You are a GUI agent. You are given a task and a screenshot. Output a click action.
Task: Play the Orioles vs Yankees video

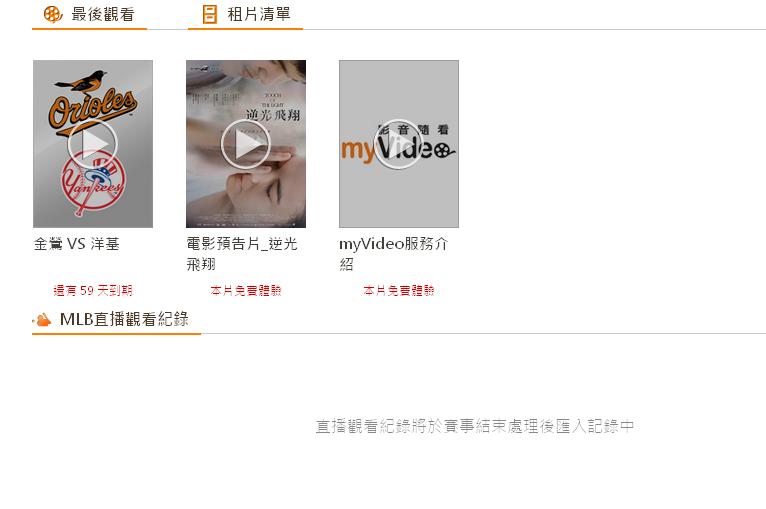92,144
